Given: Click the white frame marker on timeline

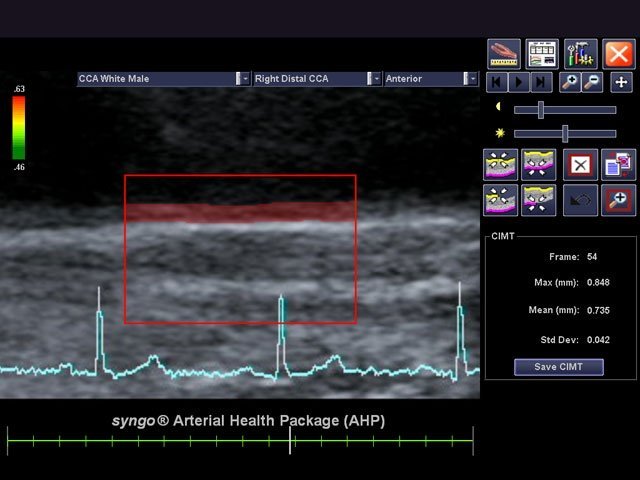Looking at the screenshot, I should tap(291, 440).
